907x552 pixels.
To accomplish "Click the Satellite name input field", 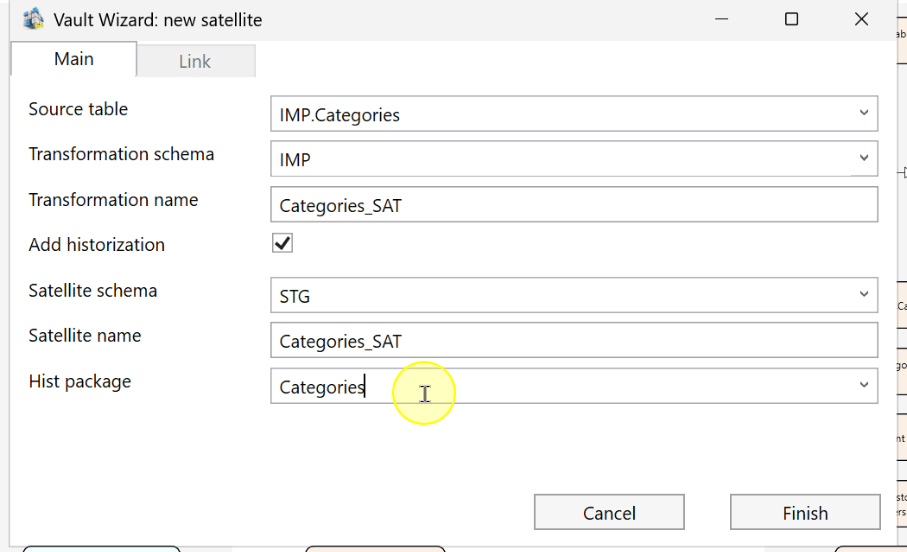I will 574,340.
